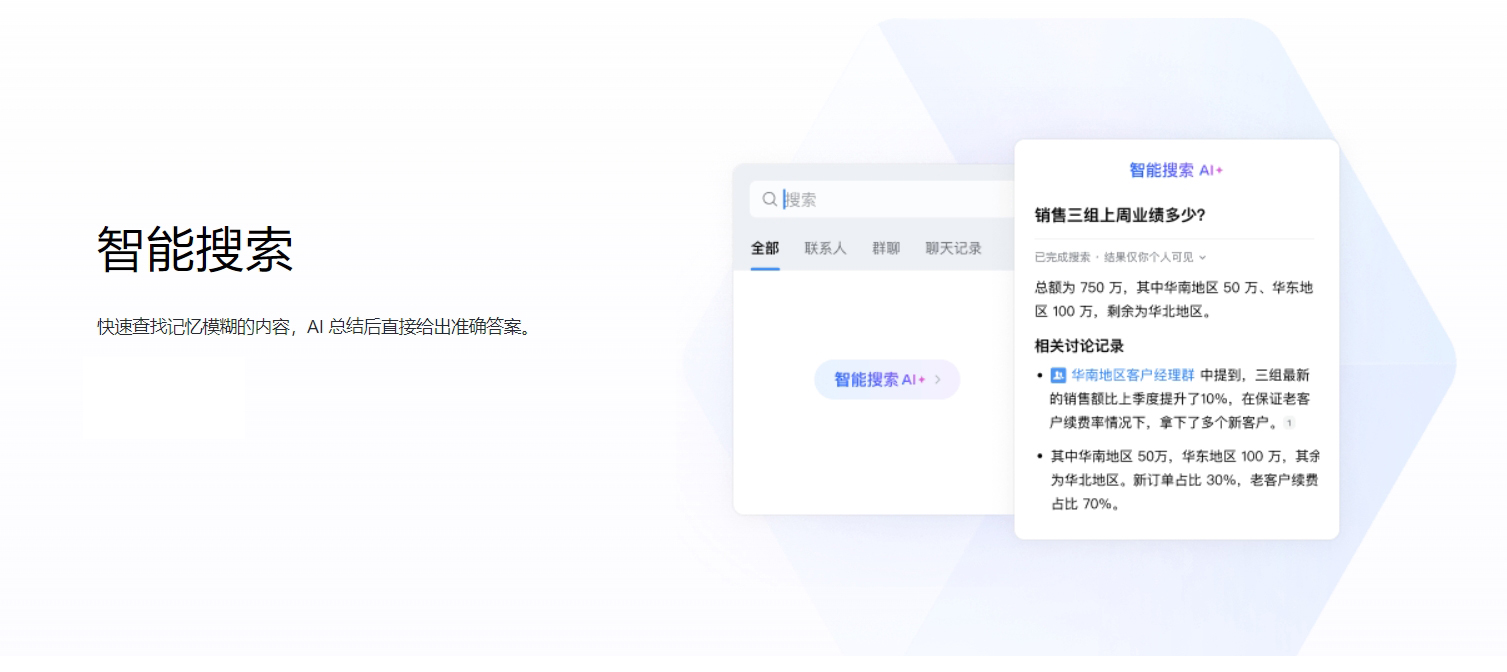1507x672 pixels.
Task: Switch to the 全部 tab
Action: (x=765, y=248)
